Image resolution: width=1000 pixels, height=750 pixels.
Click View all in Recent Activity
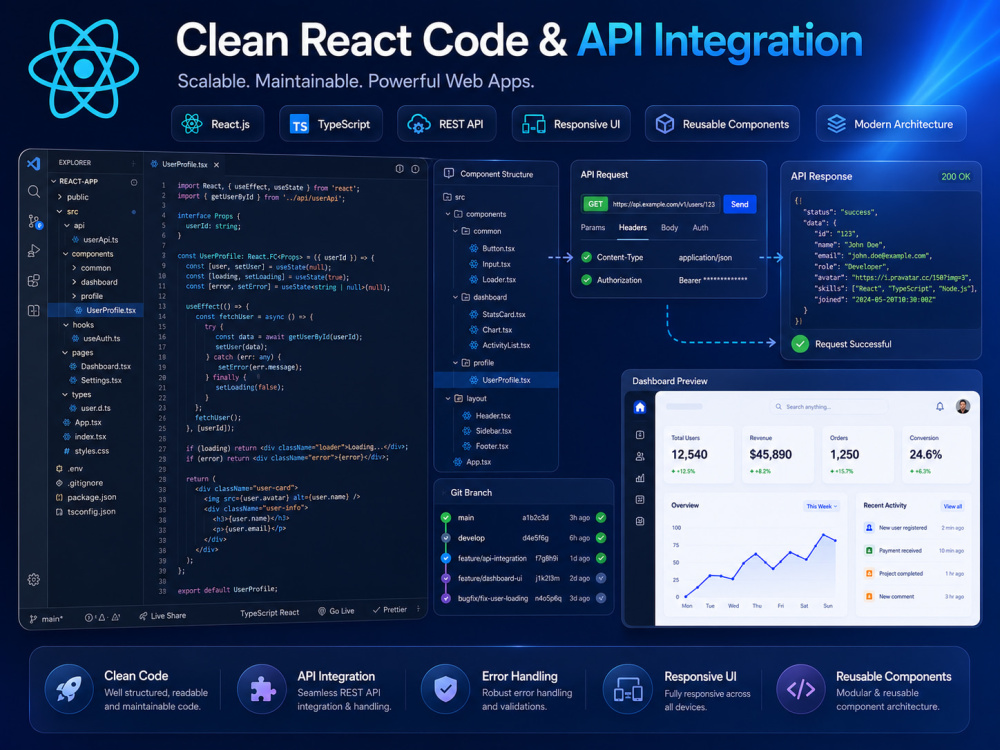click(952, 506)
